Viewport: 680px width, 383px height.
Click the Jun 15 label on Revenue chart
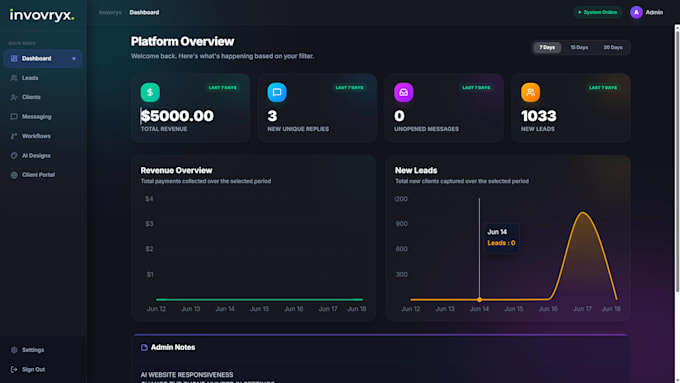click(259, 309)
